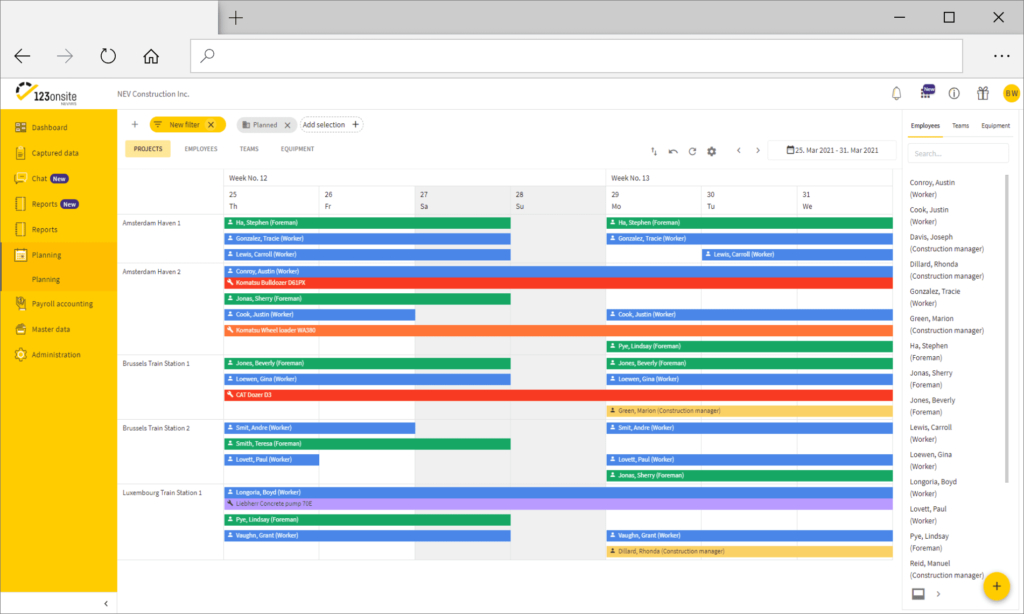
Task: Expand right panel chevron
Action: point(938,594)
